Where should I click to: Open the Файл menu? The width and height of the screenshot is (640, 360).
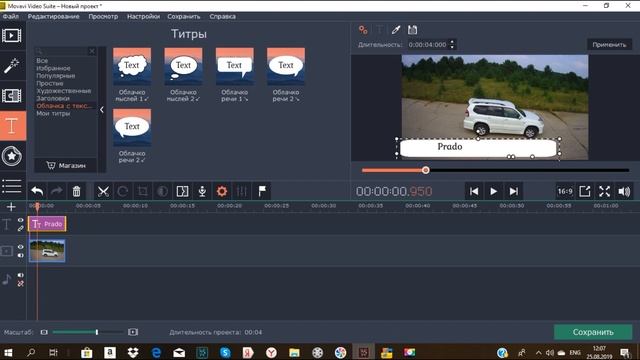(x=11, y=16)
